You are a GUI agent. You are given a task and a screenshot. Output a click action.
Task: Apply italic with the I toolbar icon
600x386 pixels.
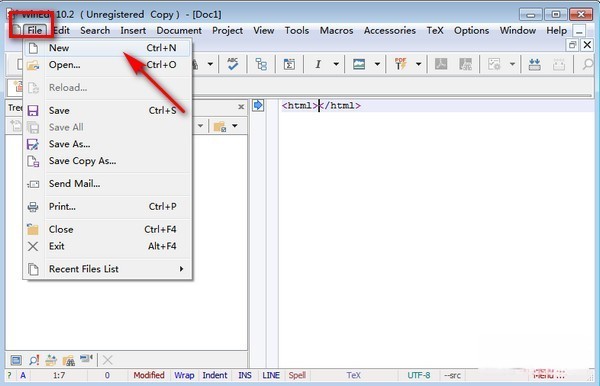click(x=318, y=64)
